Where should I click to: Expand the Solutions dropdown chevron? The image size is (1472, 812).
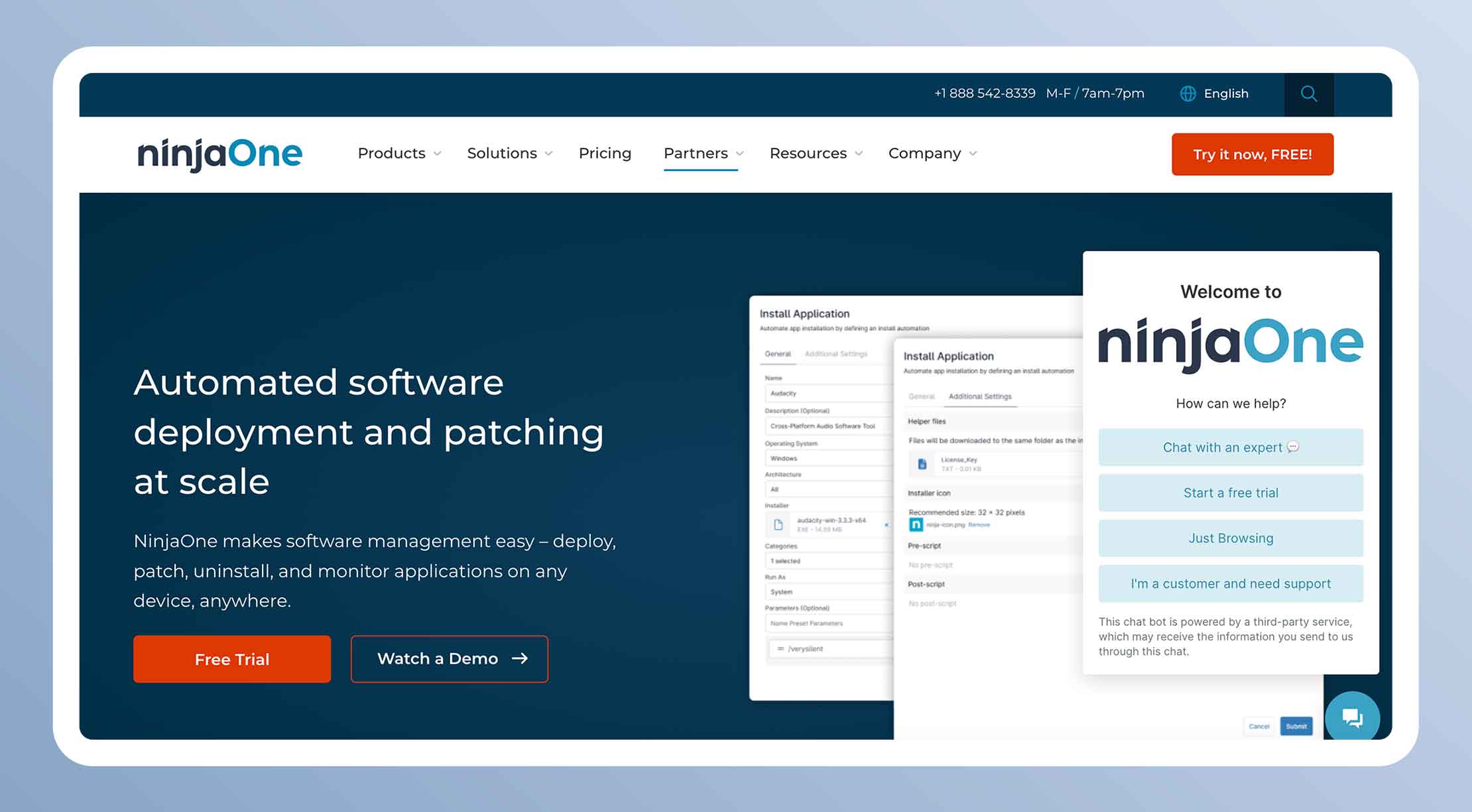(549, 154)
